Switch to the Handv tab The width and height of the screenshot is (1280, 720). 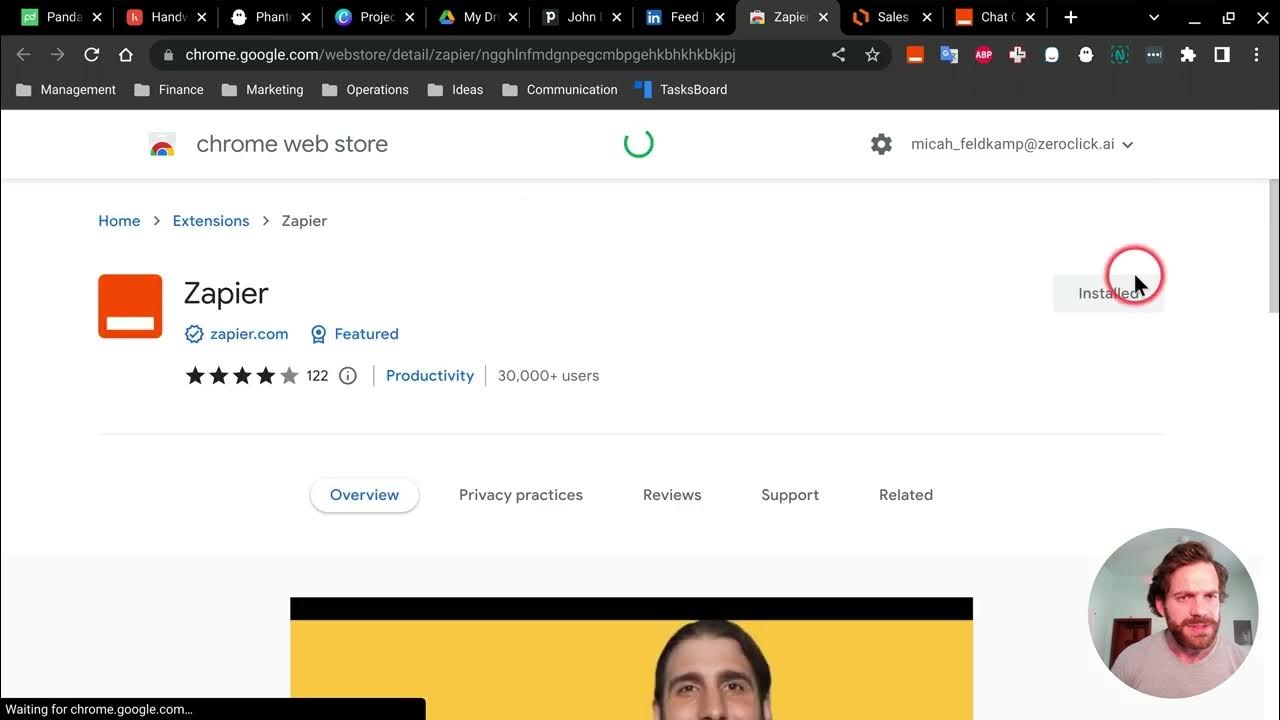pyautogui.click(x=166, y=17)
